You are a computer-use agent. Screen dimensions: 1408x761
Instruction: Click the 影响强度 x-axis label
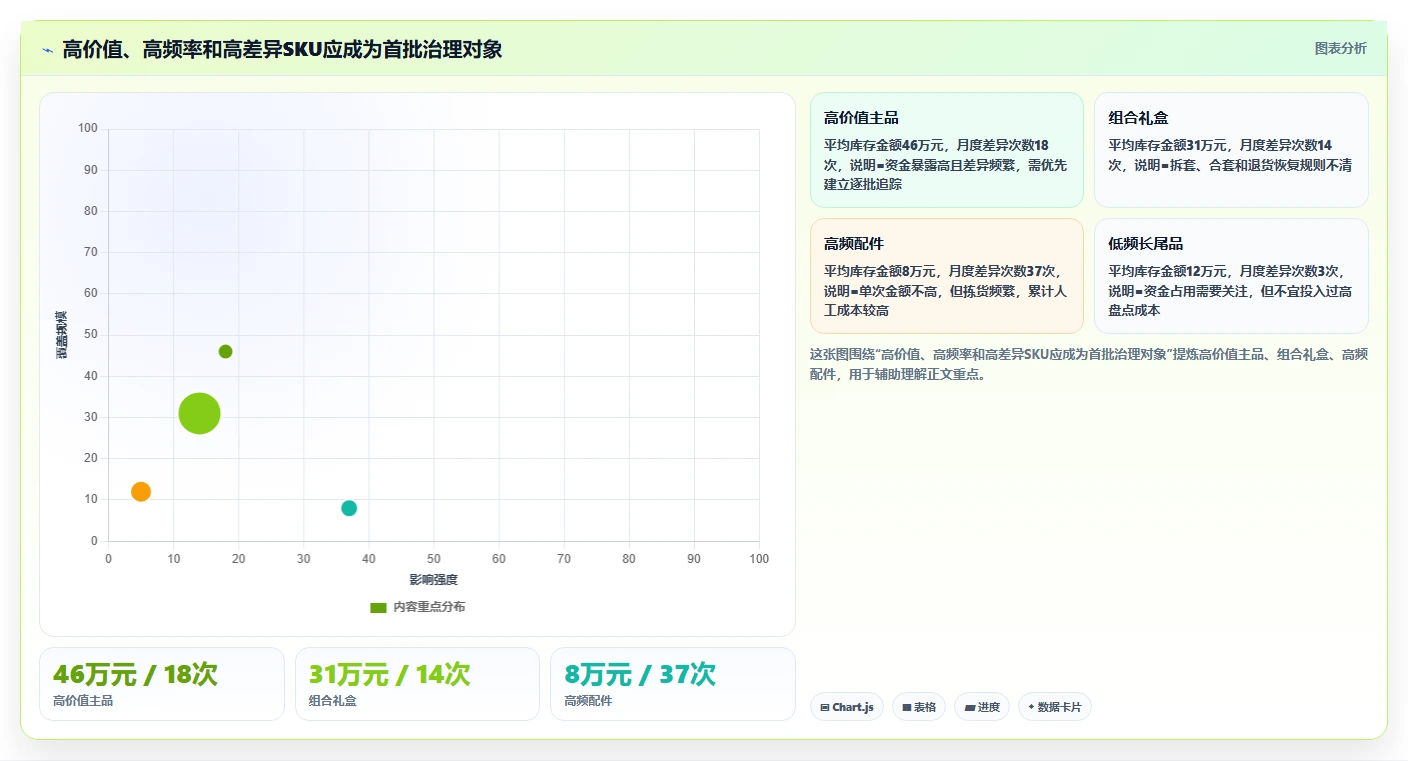(433, 580)
